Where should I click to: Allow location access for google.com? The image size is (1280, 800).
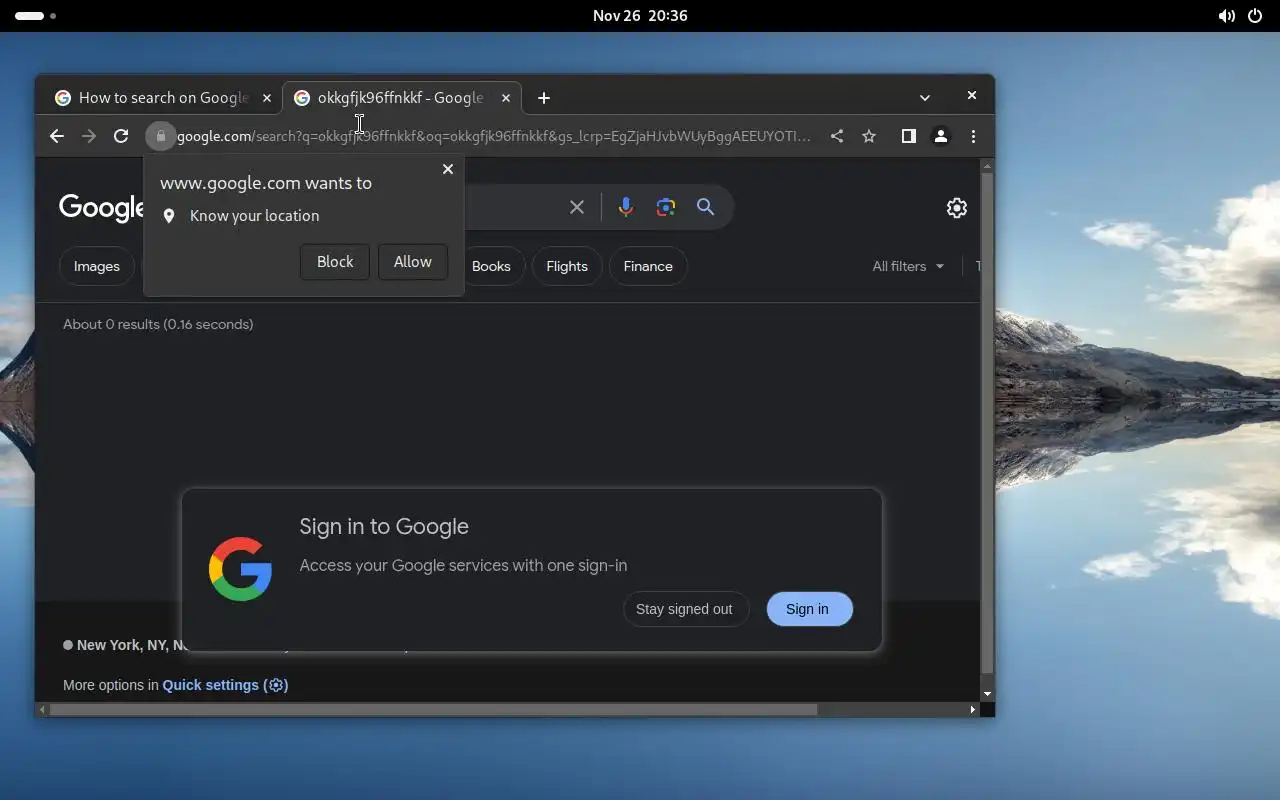pyautogui.click(x=413, y=262)
